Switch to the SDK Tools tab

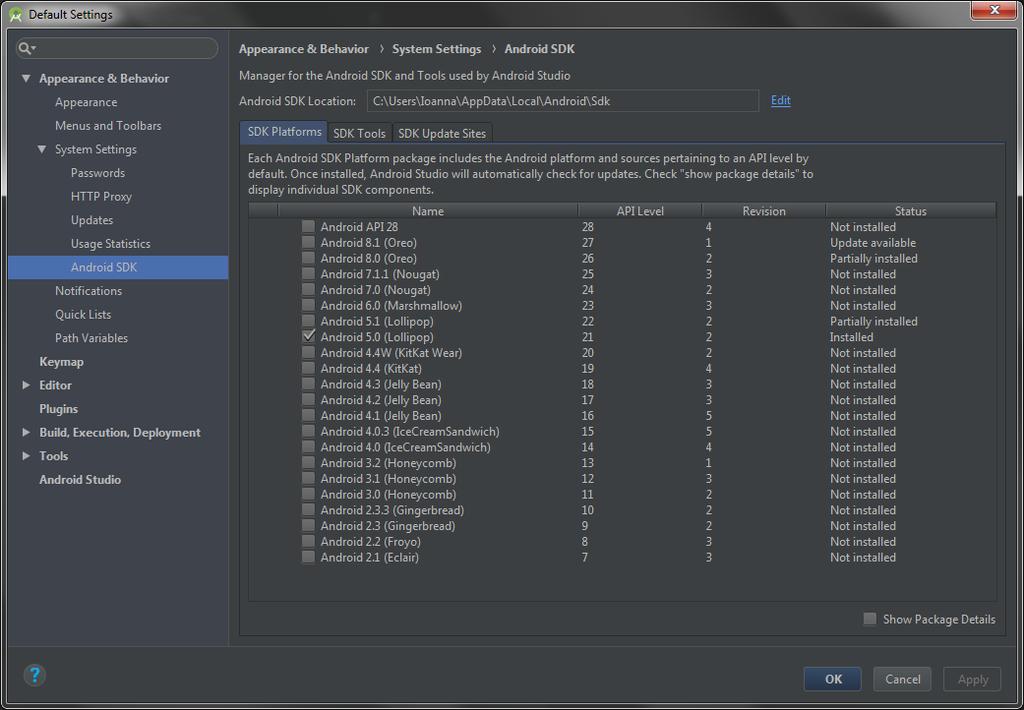point(359,133)
